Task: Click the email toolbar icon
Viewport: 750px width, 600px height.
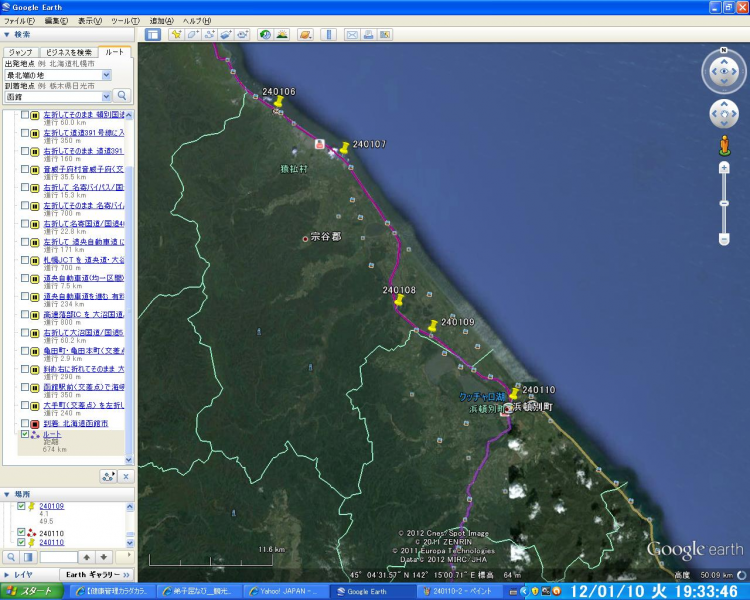Action: [x=352, y=34]
